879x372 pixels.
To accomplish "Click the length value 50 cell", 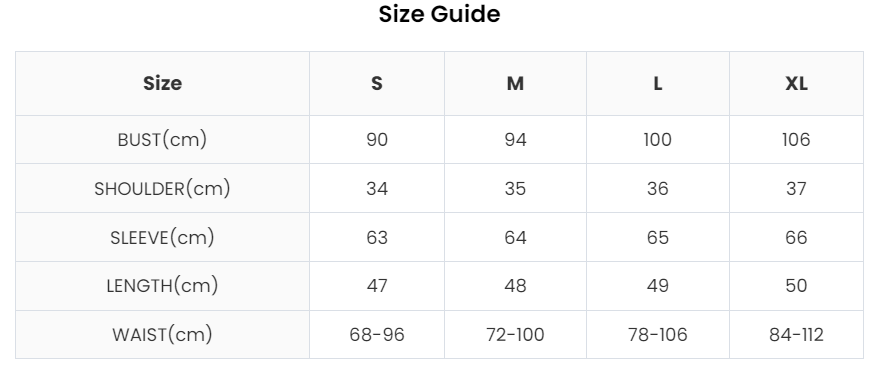I will (x=796, y=286).
